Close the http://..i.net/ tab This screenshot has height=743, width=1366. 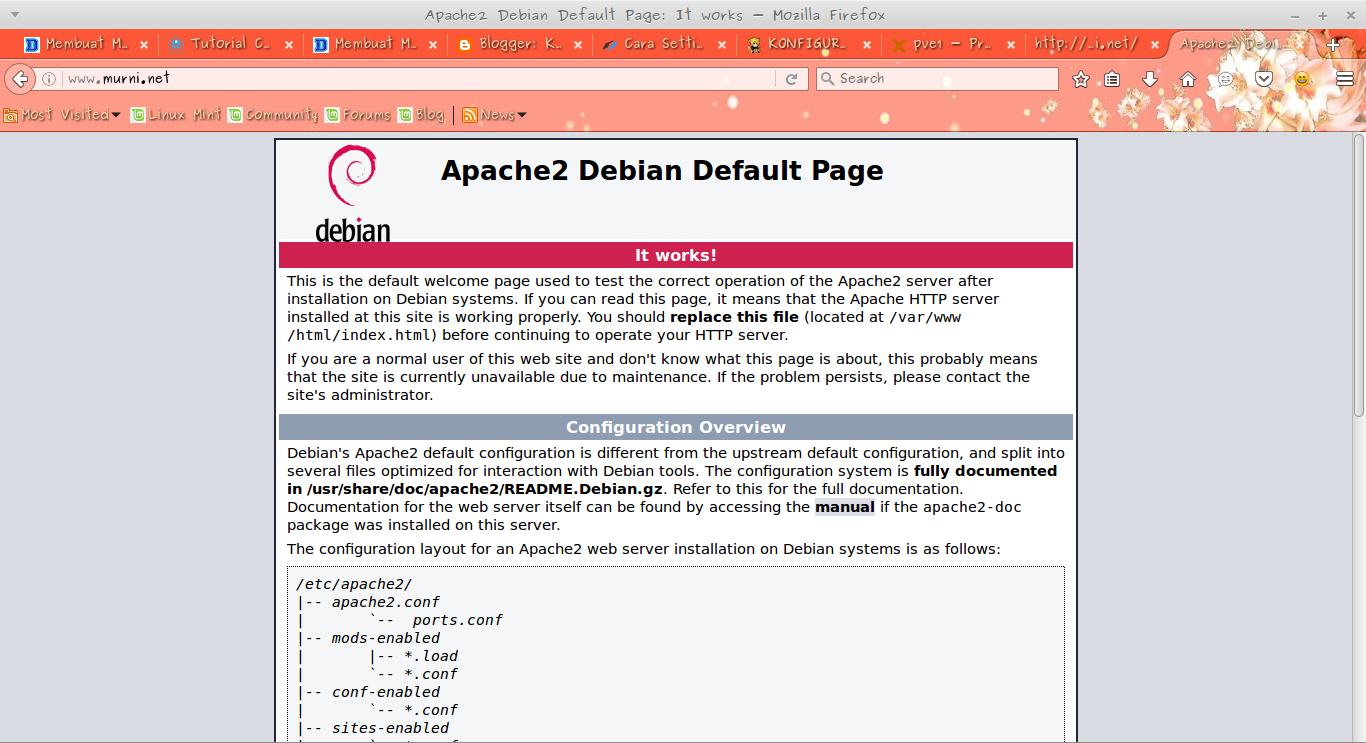(1155, 45)
